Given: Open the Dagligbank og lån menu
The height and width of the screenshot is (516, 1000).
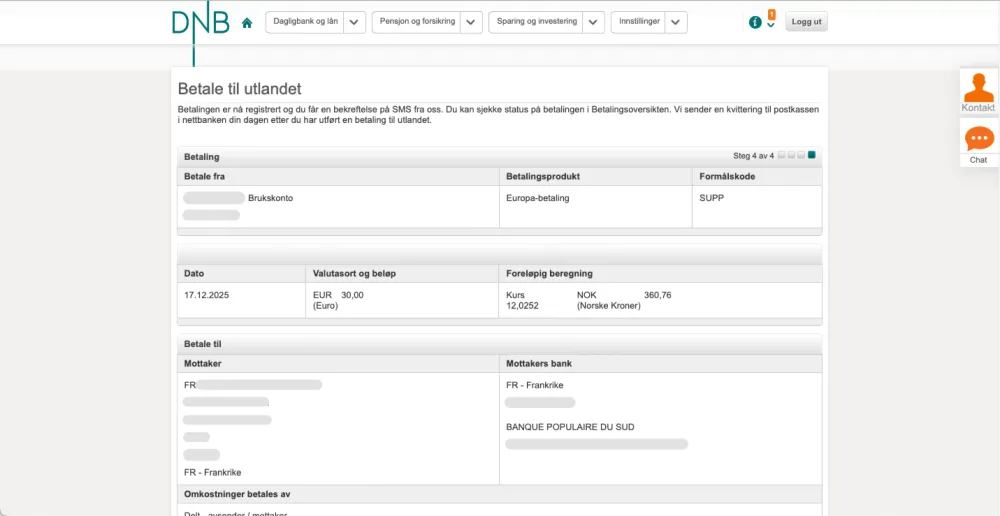Looking at the screenshot, I should [305, 22].
